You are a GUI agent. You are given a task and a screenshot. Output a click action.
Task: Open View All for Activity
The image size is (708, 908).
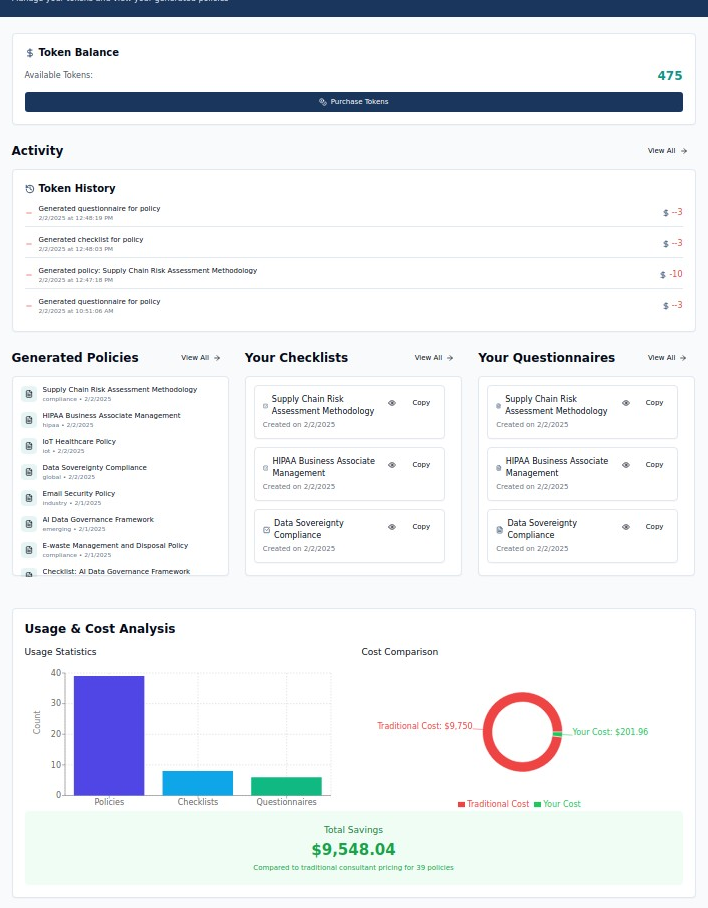[667, 151]
